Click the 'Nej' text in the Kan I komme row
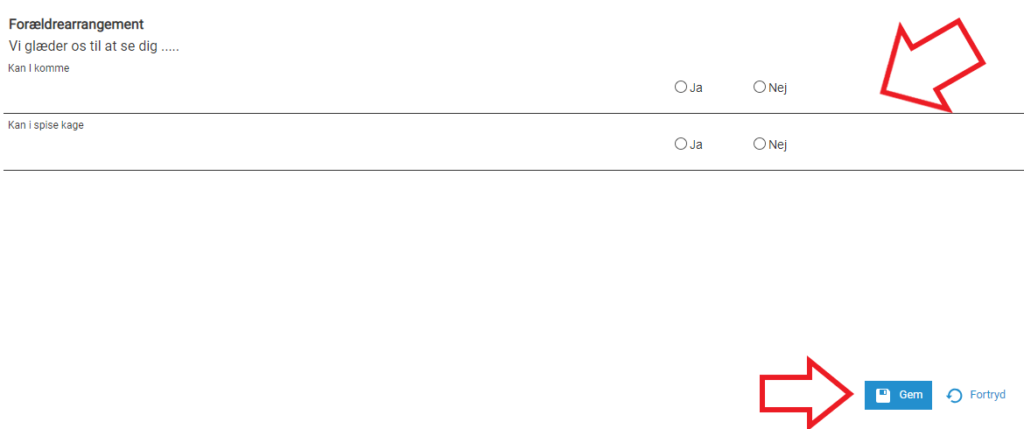Image resolution: width=1024 pixels, height=429 pixels. tap(778, 87)
